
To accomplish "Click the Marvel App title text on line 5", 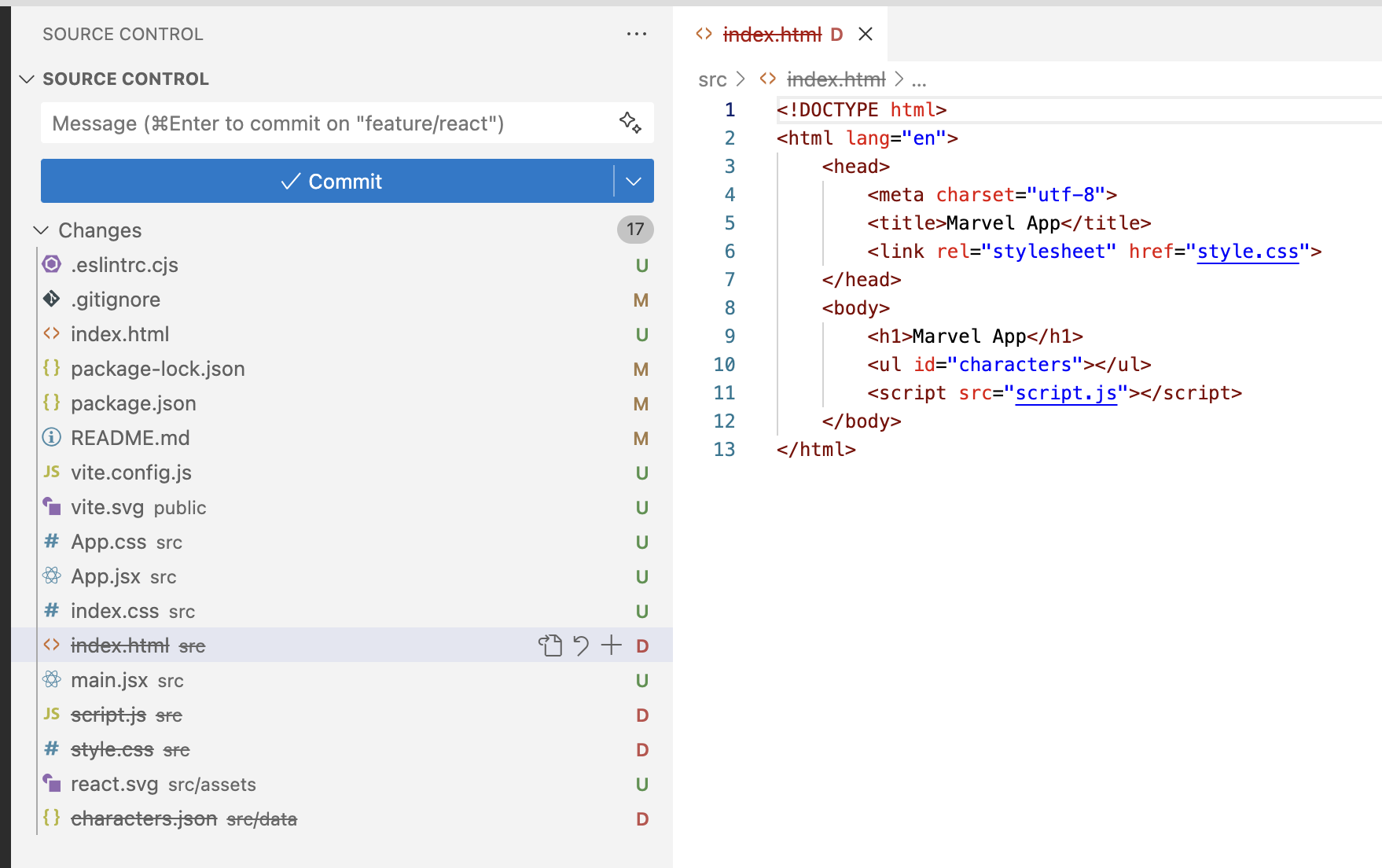I will (x=1004, y=223).
